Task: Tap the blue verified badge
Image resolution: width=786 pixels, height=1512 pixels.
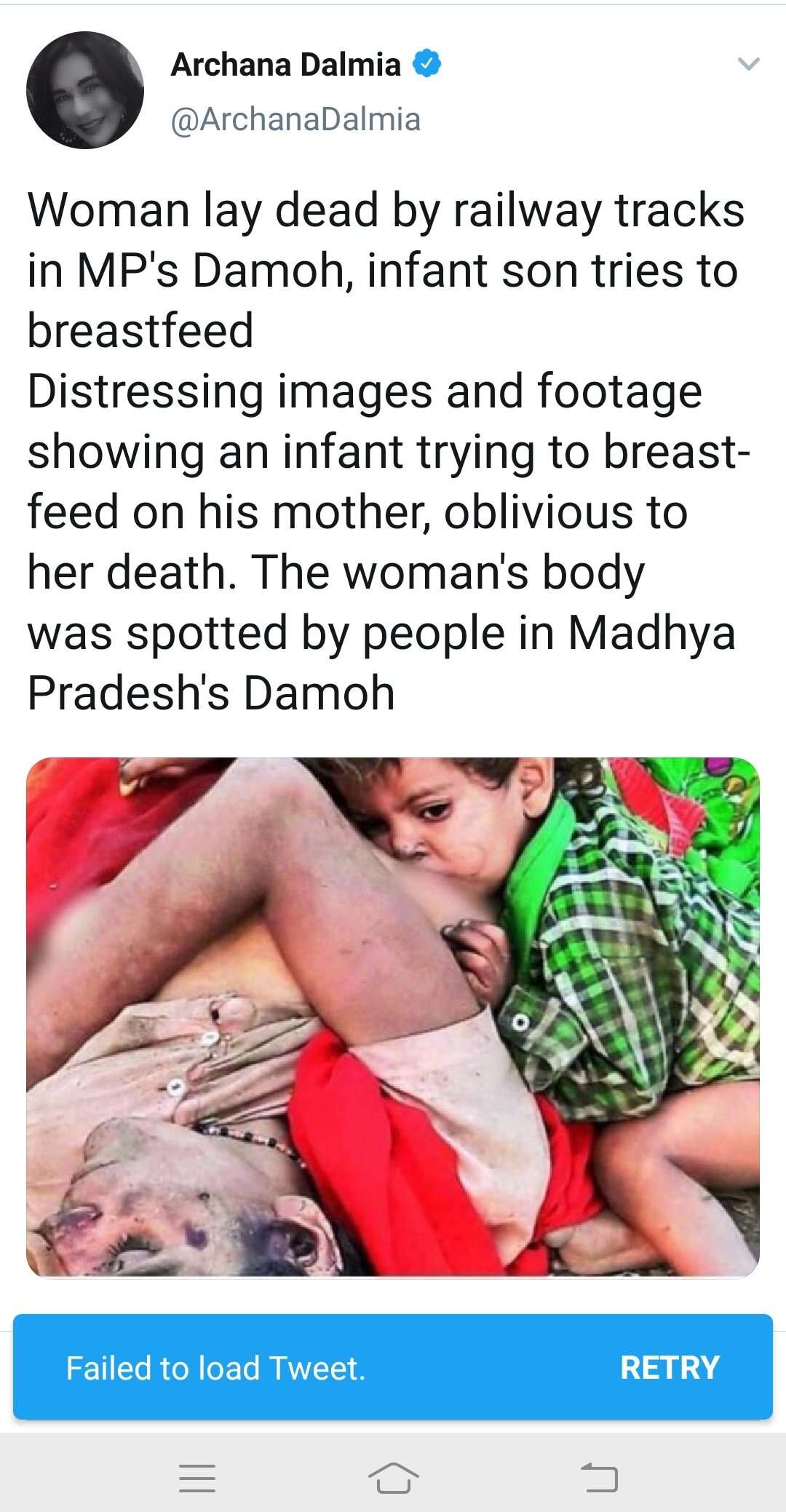Action: (427, 64)
